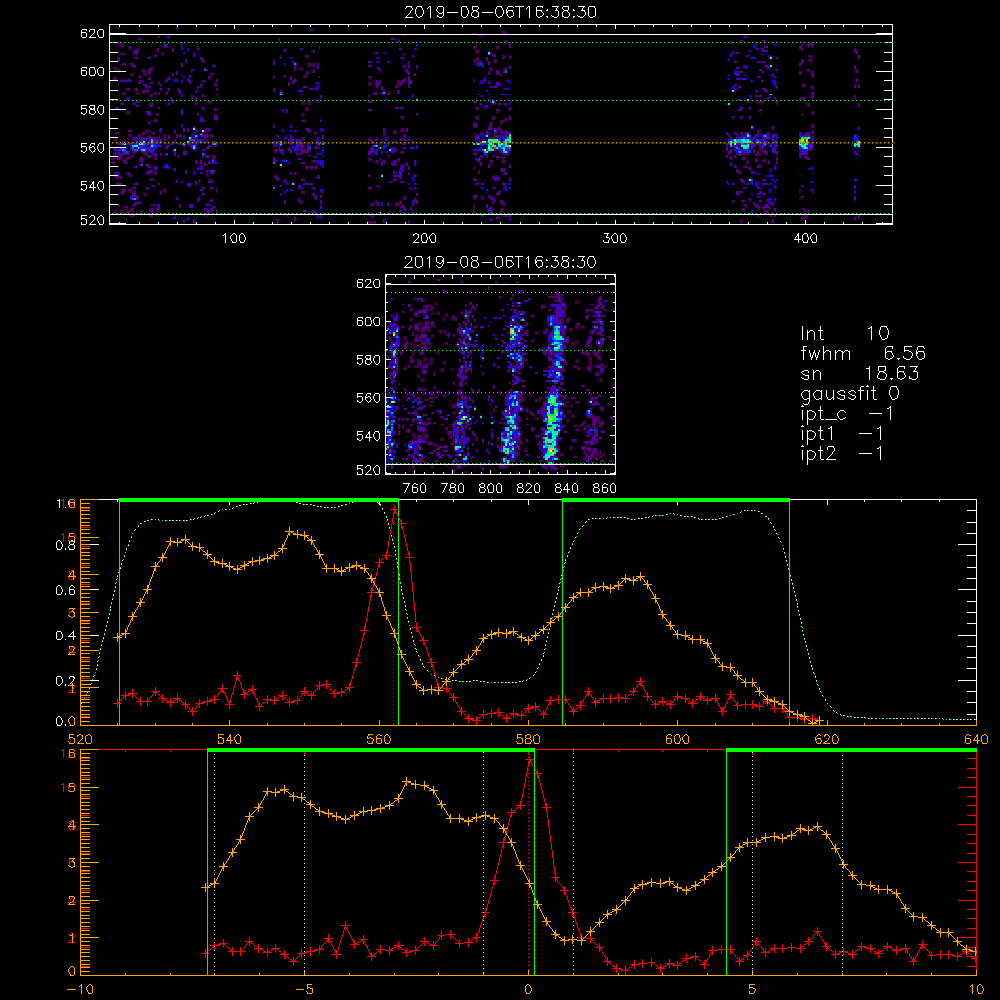
Task: Click y-axis label 540 on top spectrogram
Action: [x=92, y=186]
